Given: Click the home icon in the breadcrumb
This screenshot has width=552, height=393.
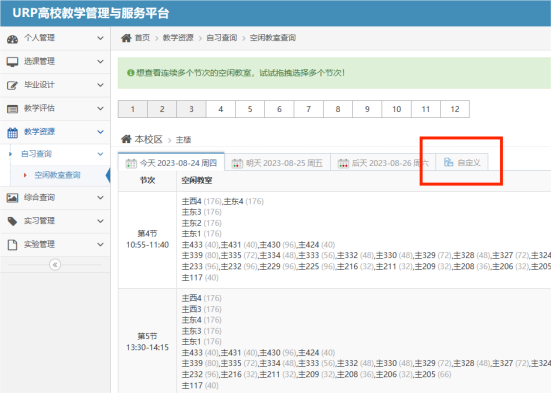Looking at the screenshot, I should 126,38.
